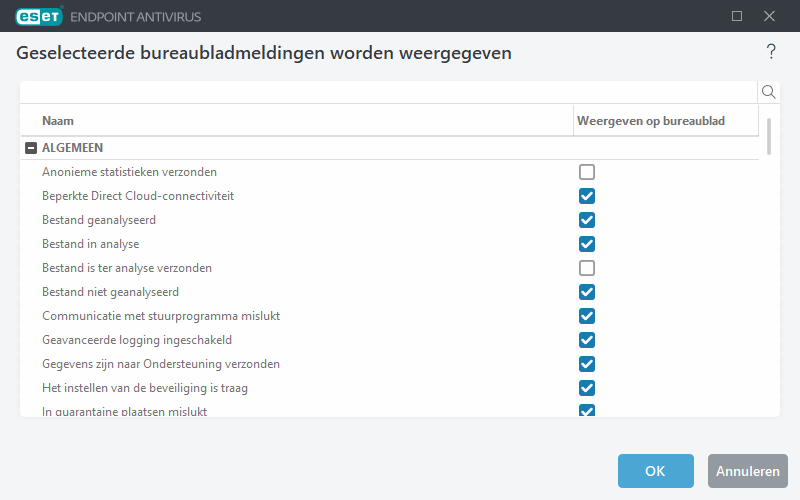
Task: Click the OK button
Action: 656,471
